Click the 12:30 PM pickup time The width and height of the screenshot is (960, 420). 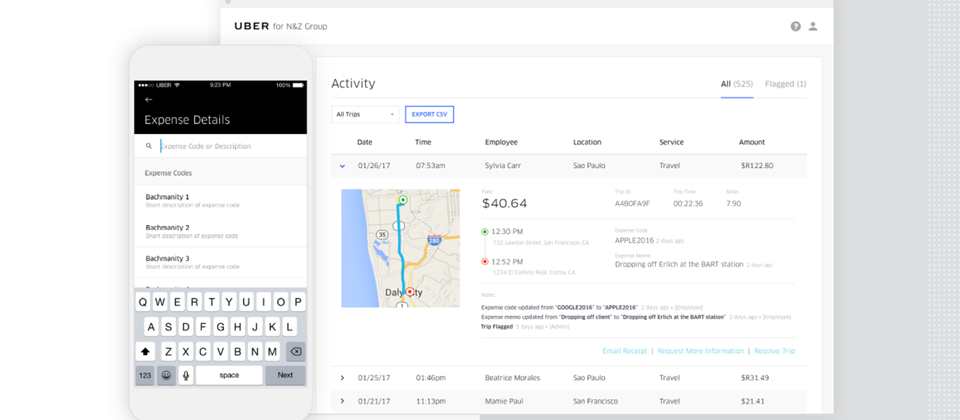(508, 232)
